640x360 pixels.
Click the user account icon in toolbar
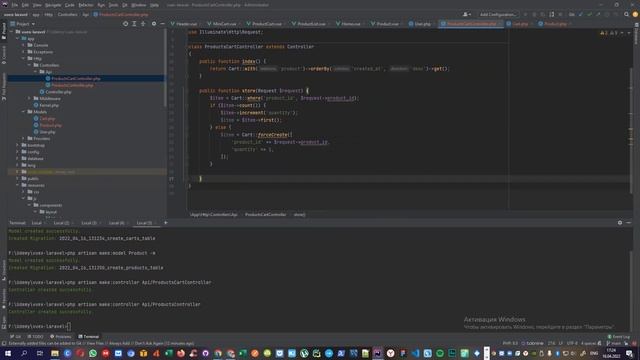pos(467,14)
